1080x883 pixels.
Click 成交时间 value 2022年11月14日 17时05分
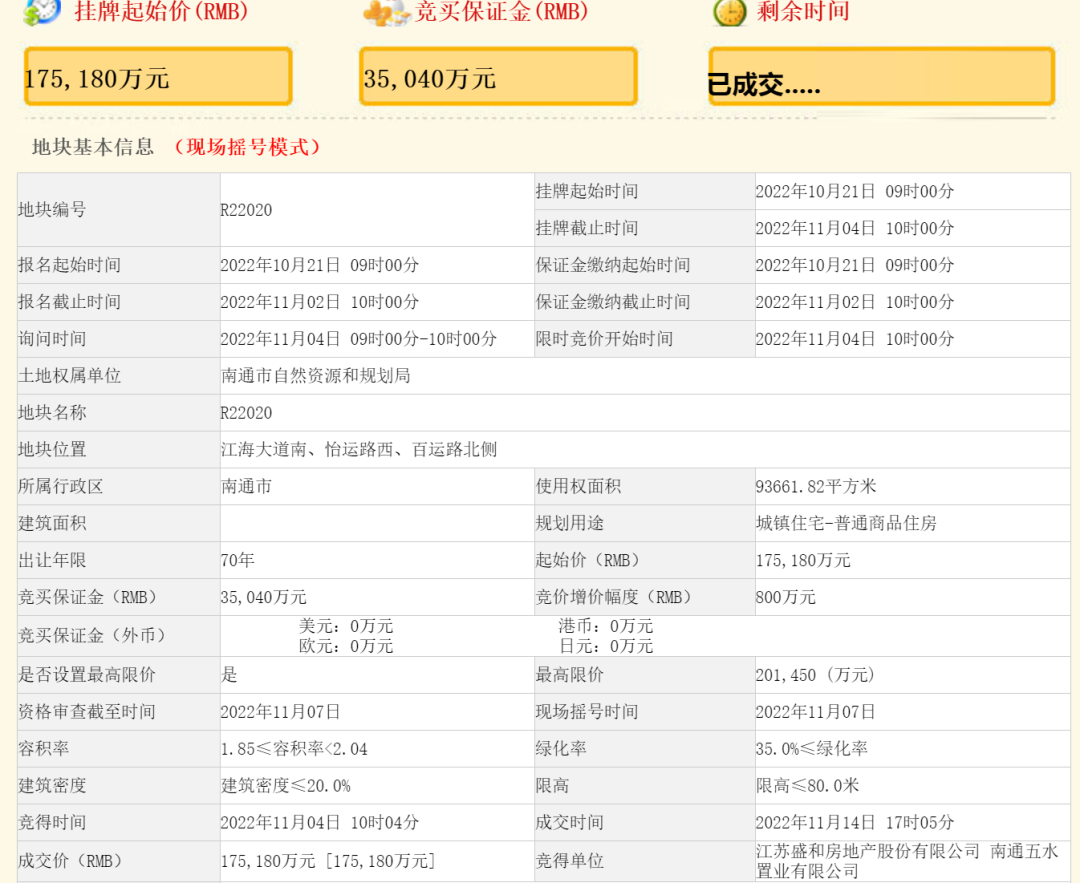click(855, 822)
